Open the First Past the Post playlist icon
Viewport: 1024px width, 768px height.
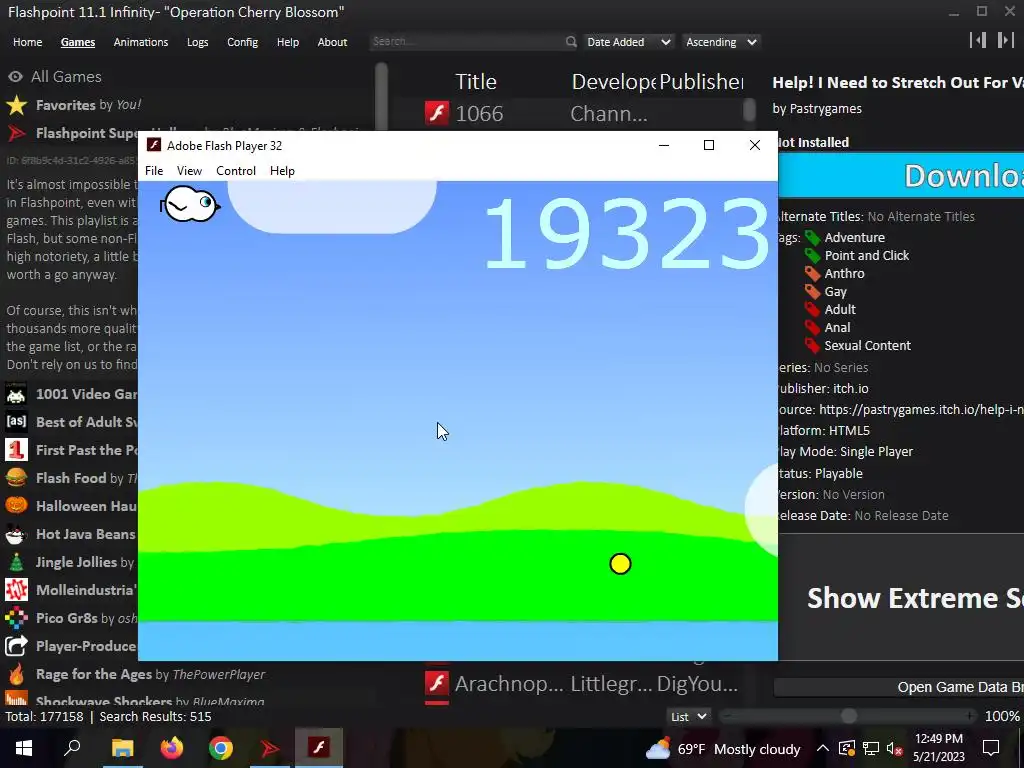tap(16, 450)
